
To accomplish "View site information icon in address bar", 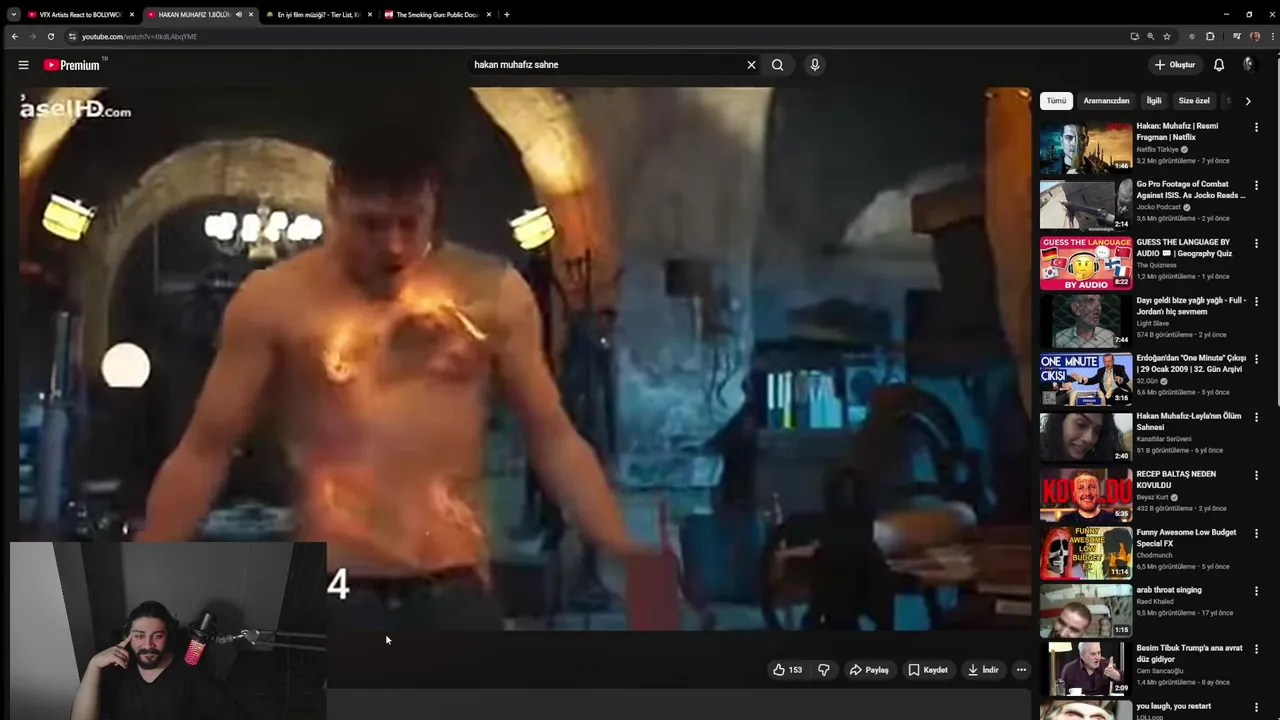I will point(72,37).
